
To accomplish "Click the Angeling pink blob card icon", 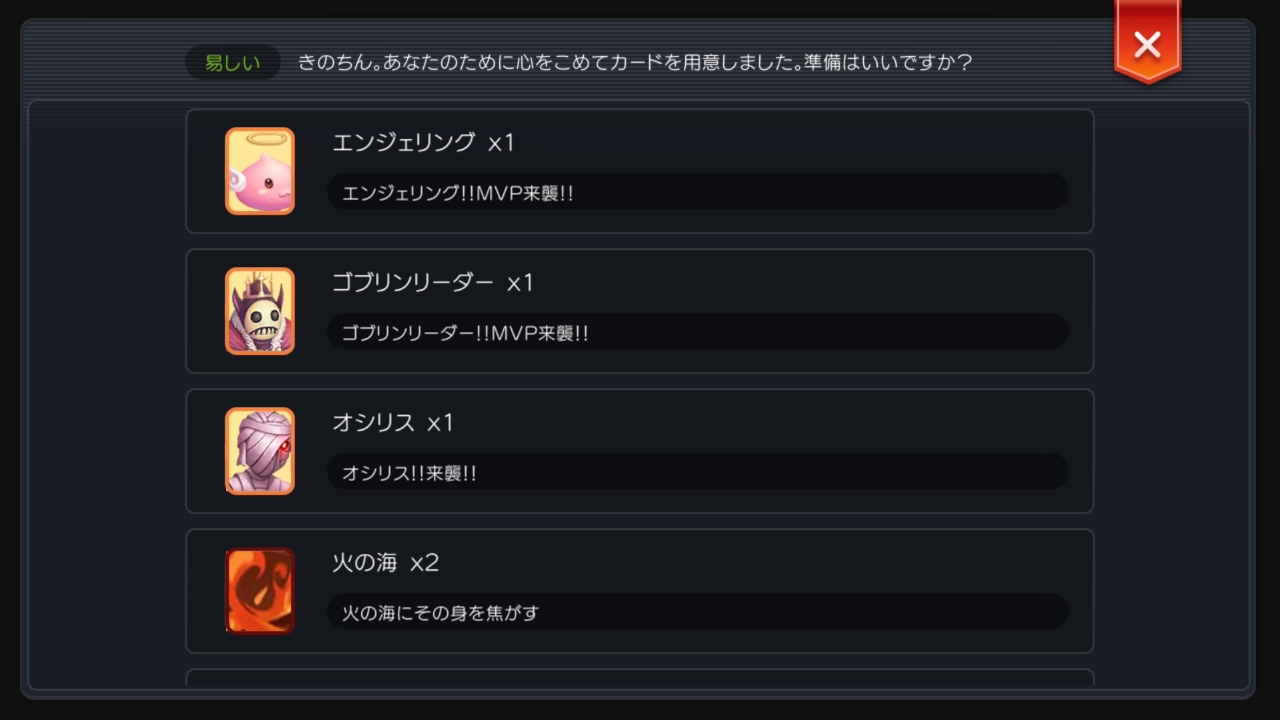I will point(259,171).
